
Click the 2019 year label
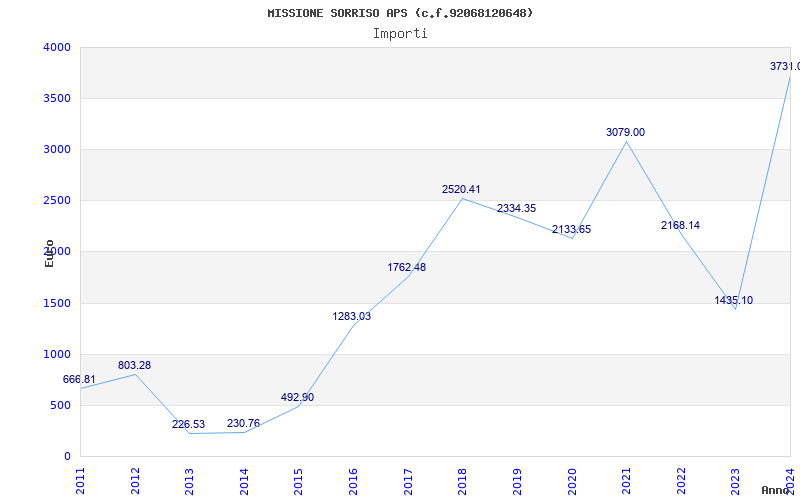(517, 481)
